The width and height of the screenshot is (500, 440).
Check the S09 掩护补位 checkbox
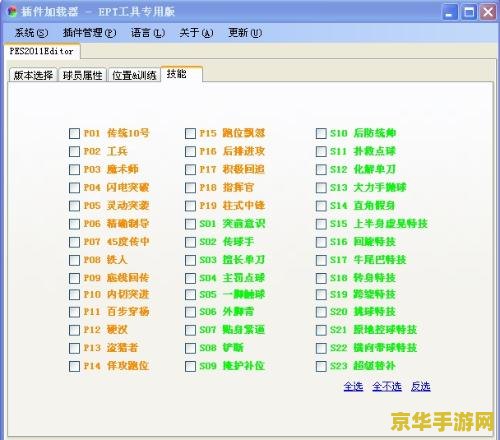pyautogui.click(x=190, y=366)
